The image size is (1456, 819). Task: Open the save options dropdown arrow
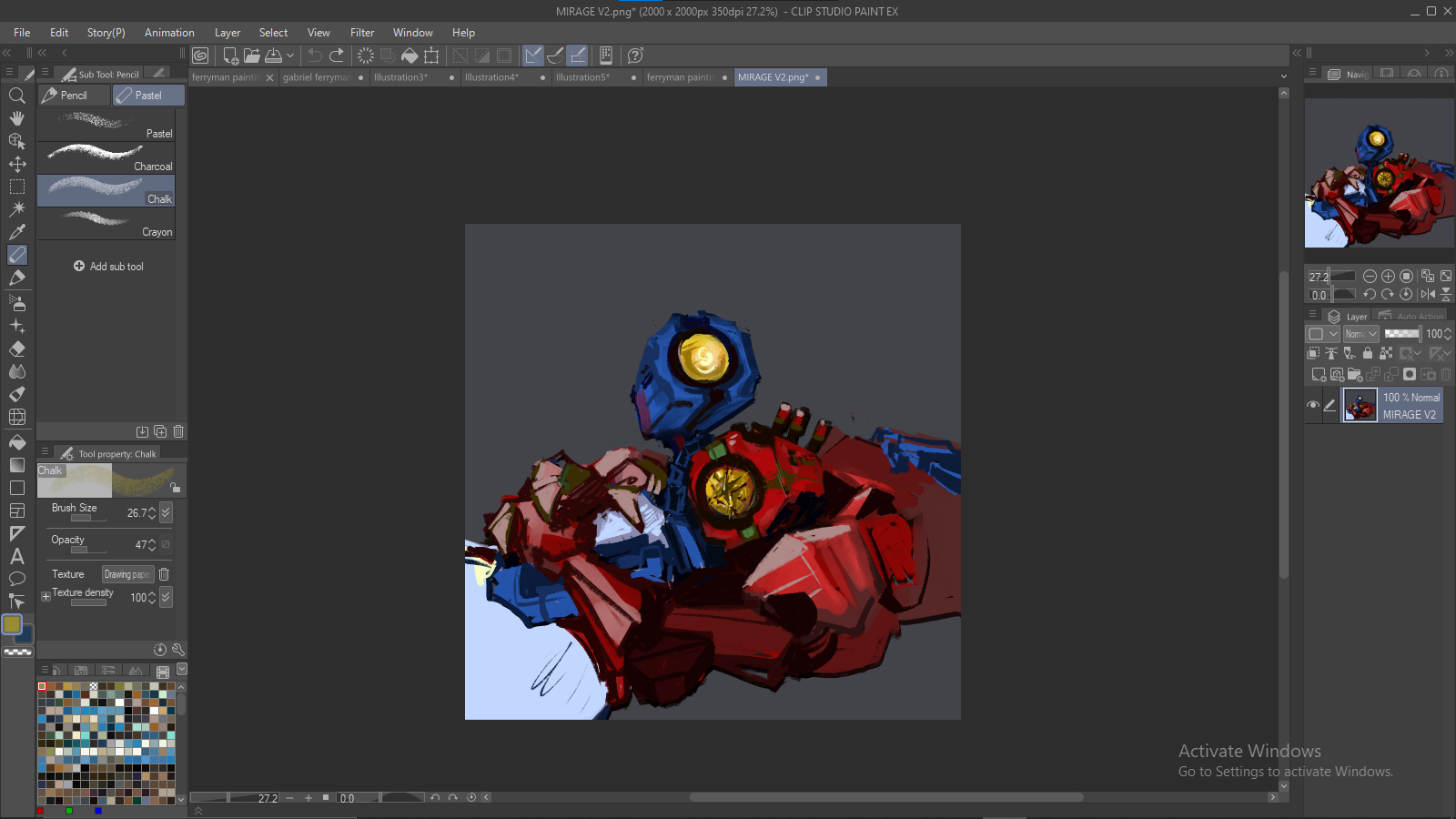click(290, 56)
